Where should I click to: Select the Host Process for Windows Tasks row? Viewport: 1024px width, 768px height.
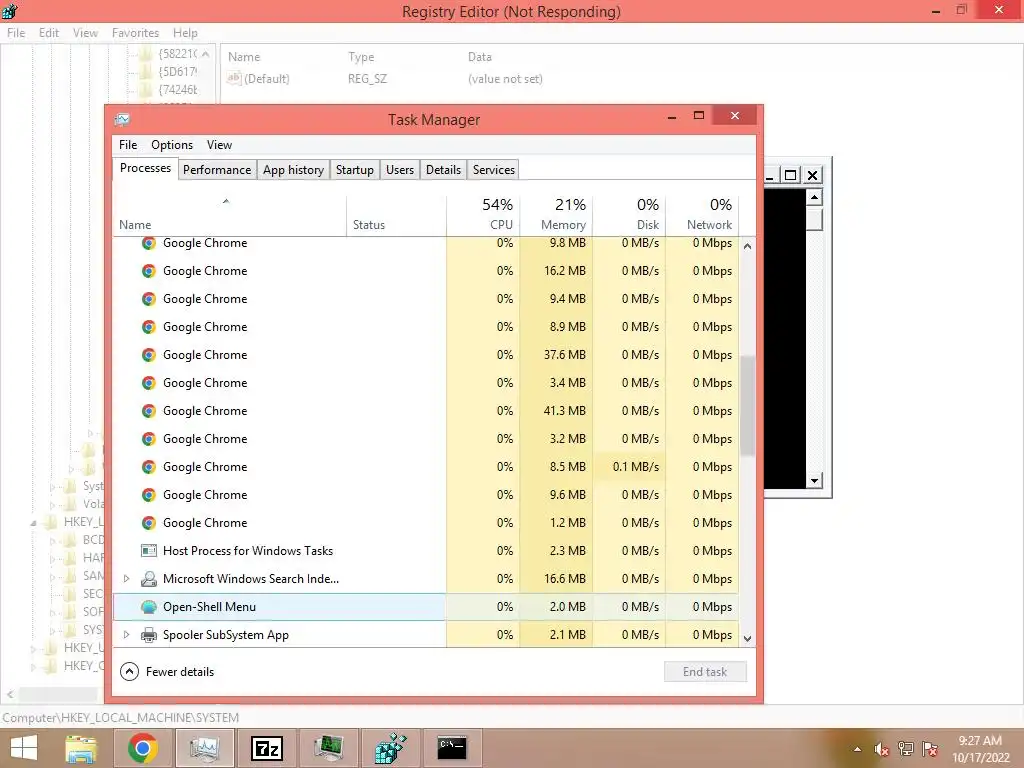click(x=426, y=551)
